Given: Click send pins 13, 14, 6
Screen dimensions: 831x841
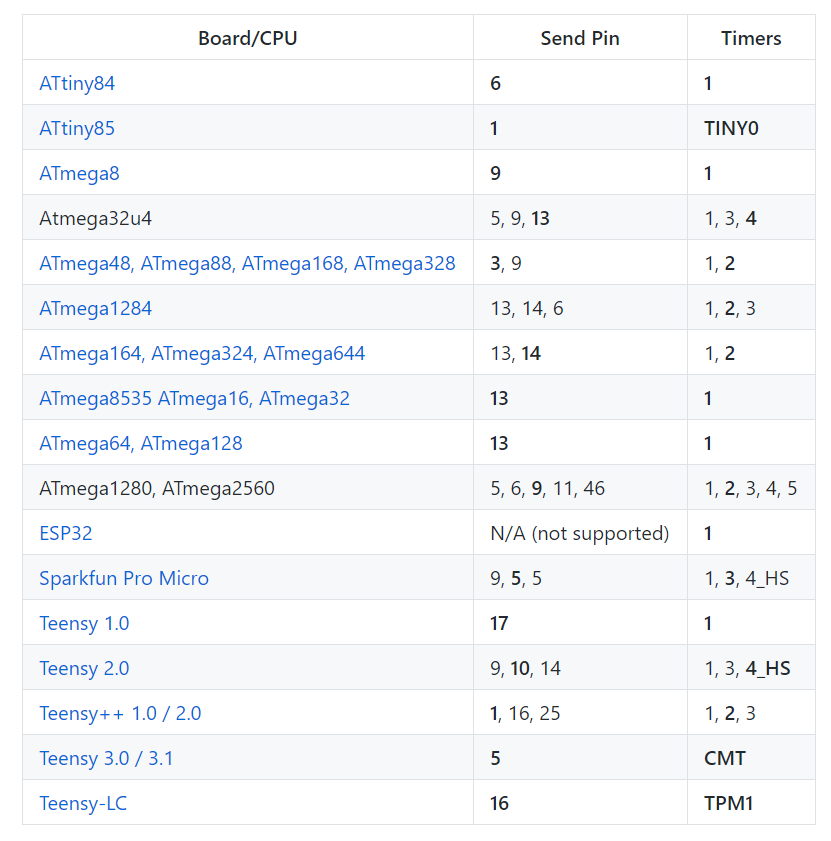Looking at the screenshot, I should click(x=527, y=309).
